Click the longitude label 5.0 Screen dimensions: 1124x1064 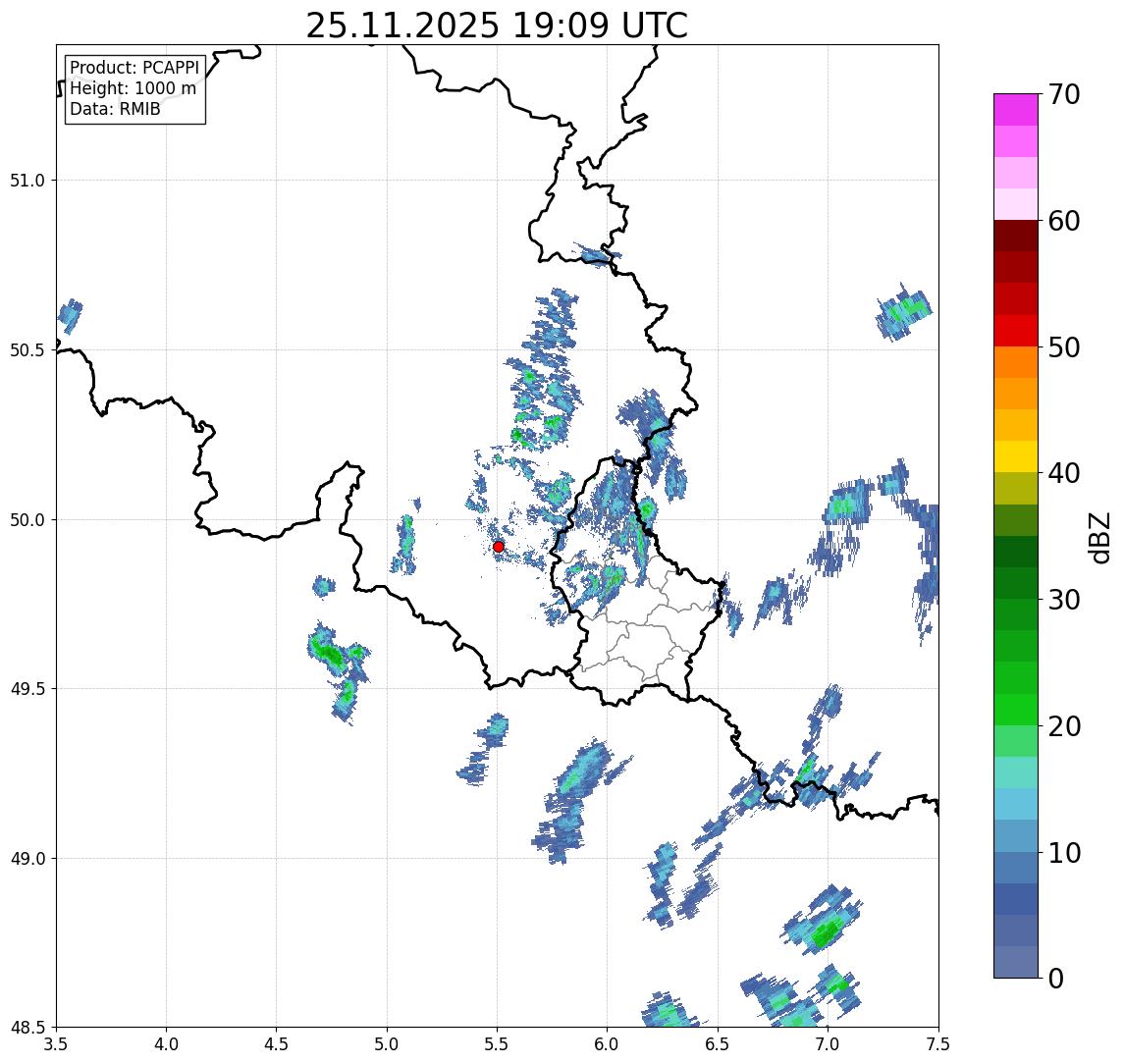coord(387,1044)
